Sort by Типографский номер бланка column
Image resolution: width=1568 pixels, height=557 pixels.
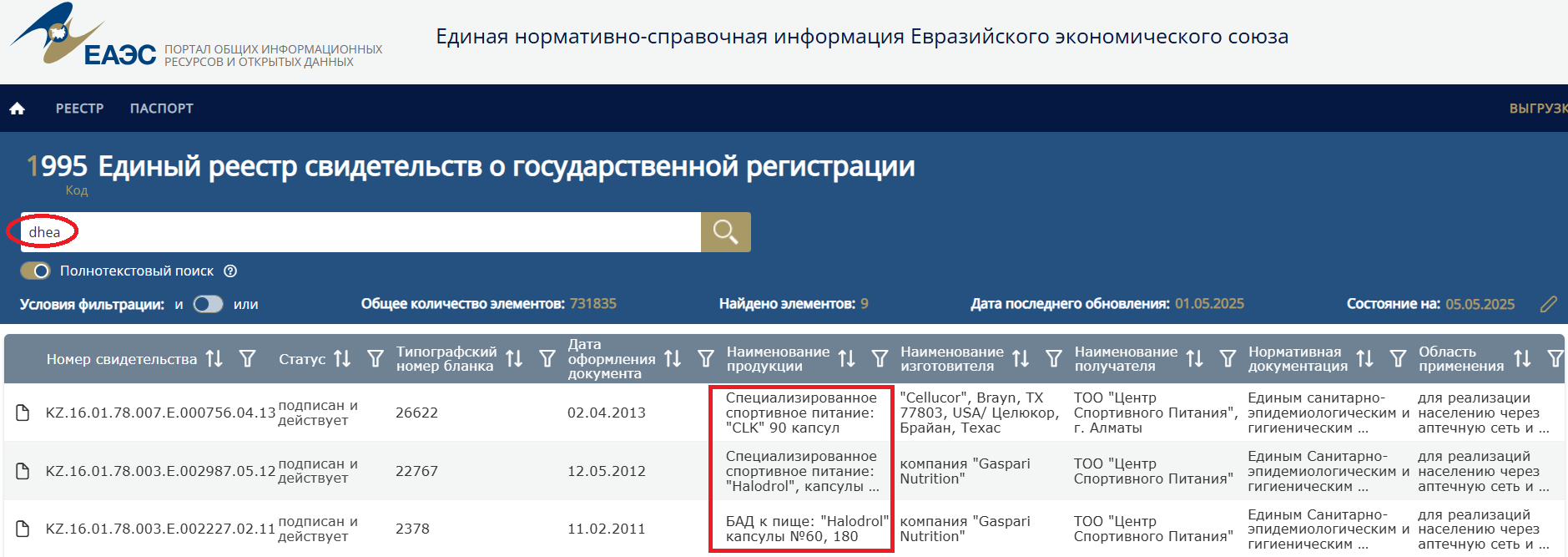(x=514, y=358)
